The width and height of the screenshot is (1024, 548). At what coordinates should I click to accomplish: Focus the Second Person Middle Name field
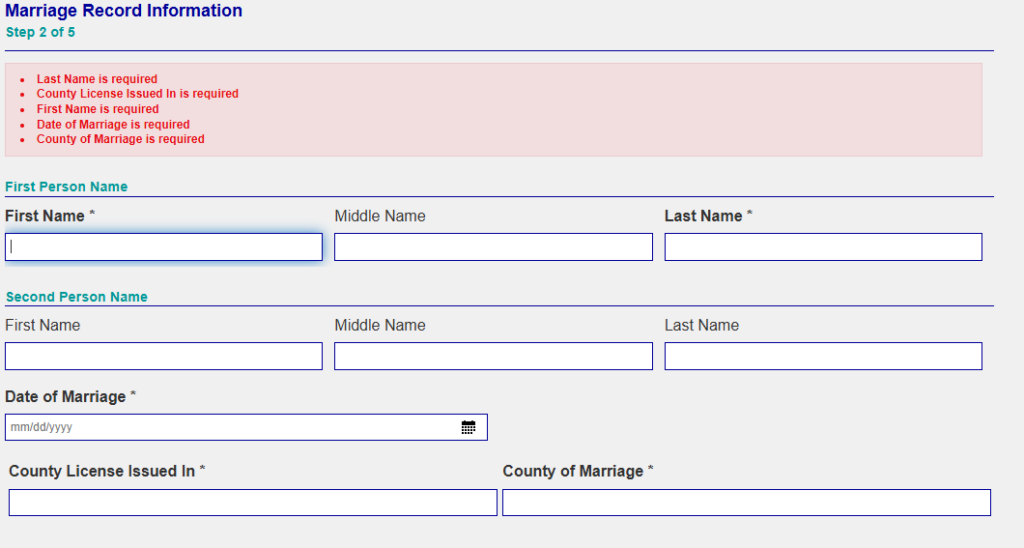click(x=493, y=356)
